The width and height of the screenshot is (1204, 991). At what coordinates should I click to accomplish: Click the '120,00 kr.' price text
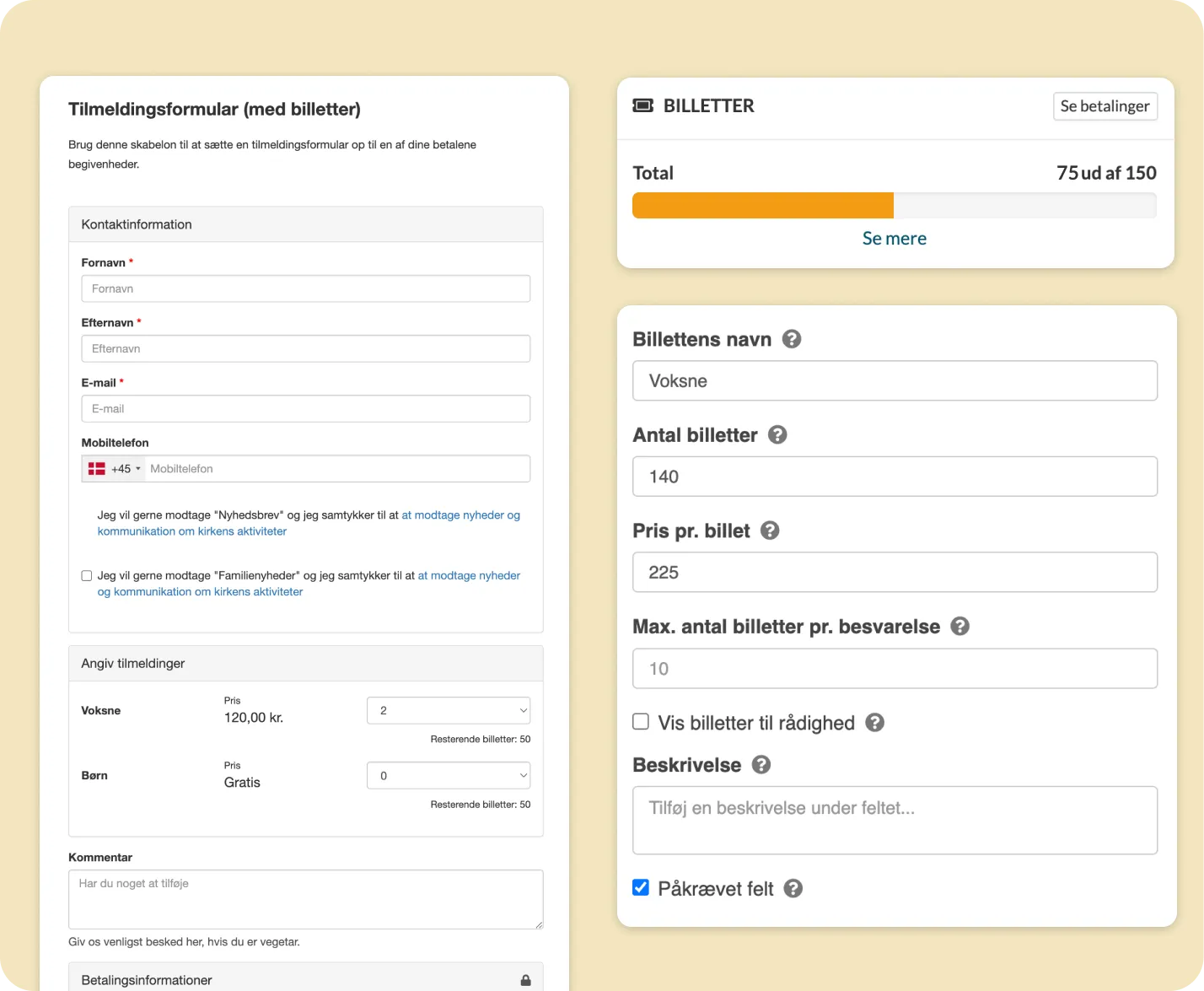pos(254,718)
